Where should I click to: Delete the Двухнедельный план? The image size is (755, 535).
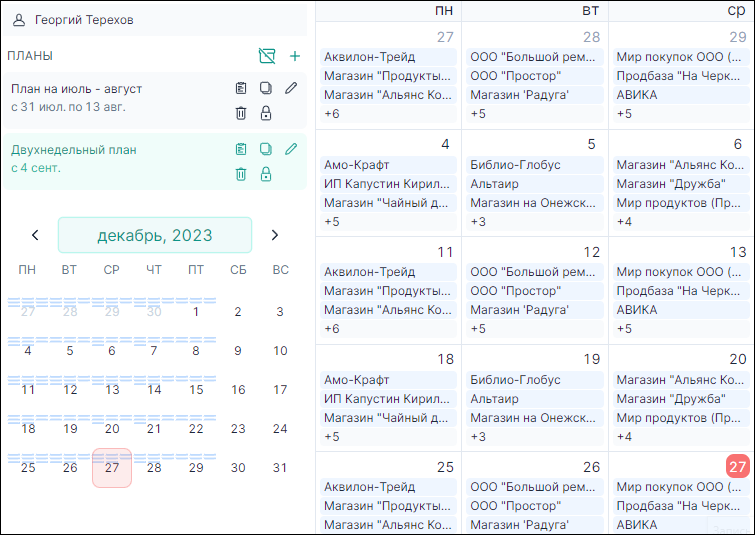click(x=241, y=174)
